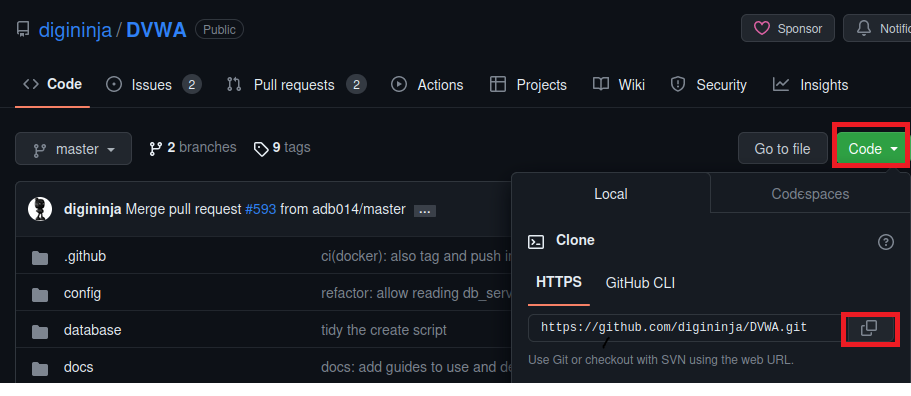Click the Sponsor heart button
Viewport: 911px width, 396px height.
(x=788, y=28)
